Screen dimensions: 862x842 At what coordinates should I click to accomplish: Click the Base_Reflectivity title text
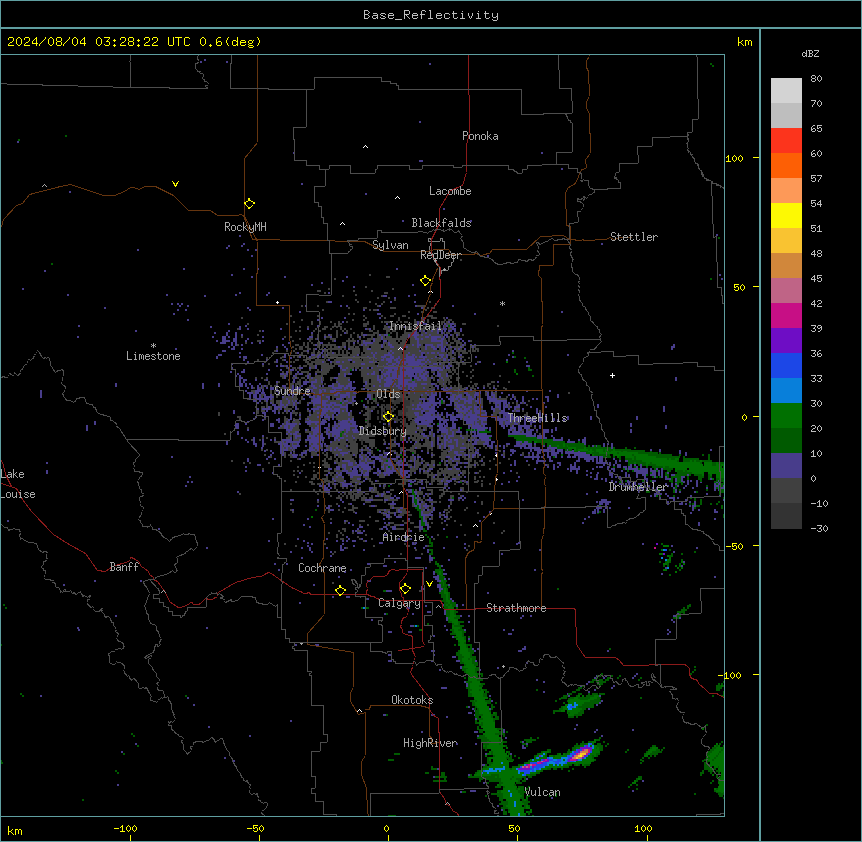coord(431,15)
